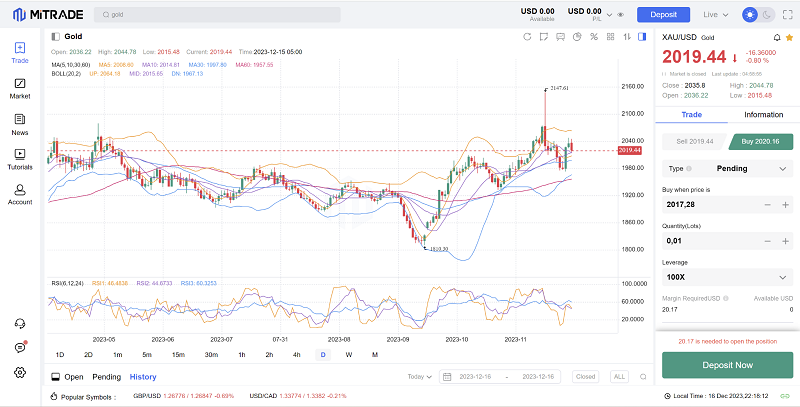
Task: Open the 100X Leverage dropdown
Action: tap(727, 277)
